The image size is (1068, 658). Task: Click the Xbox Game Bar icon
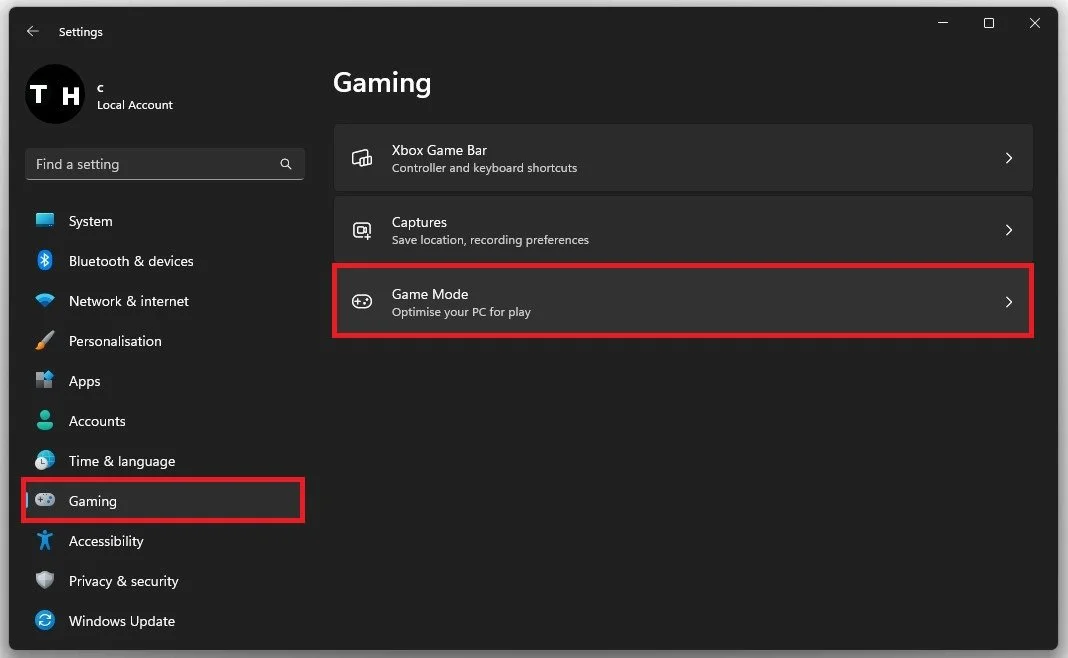[362, 158]
